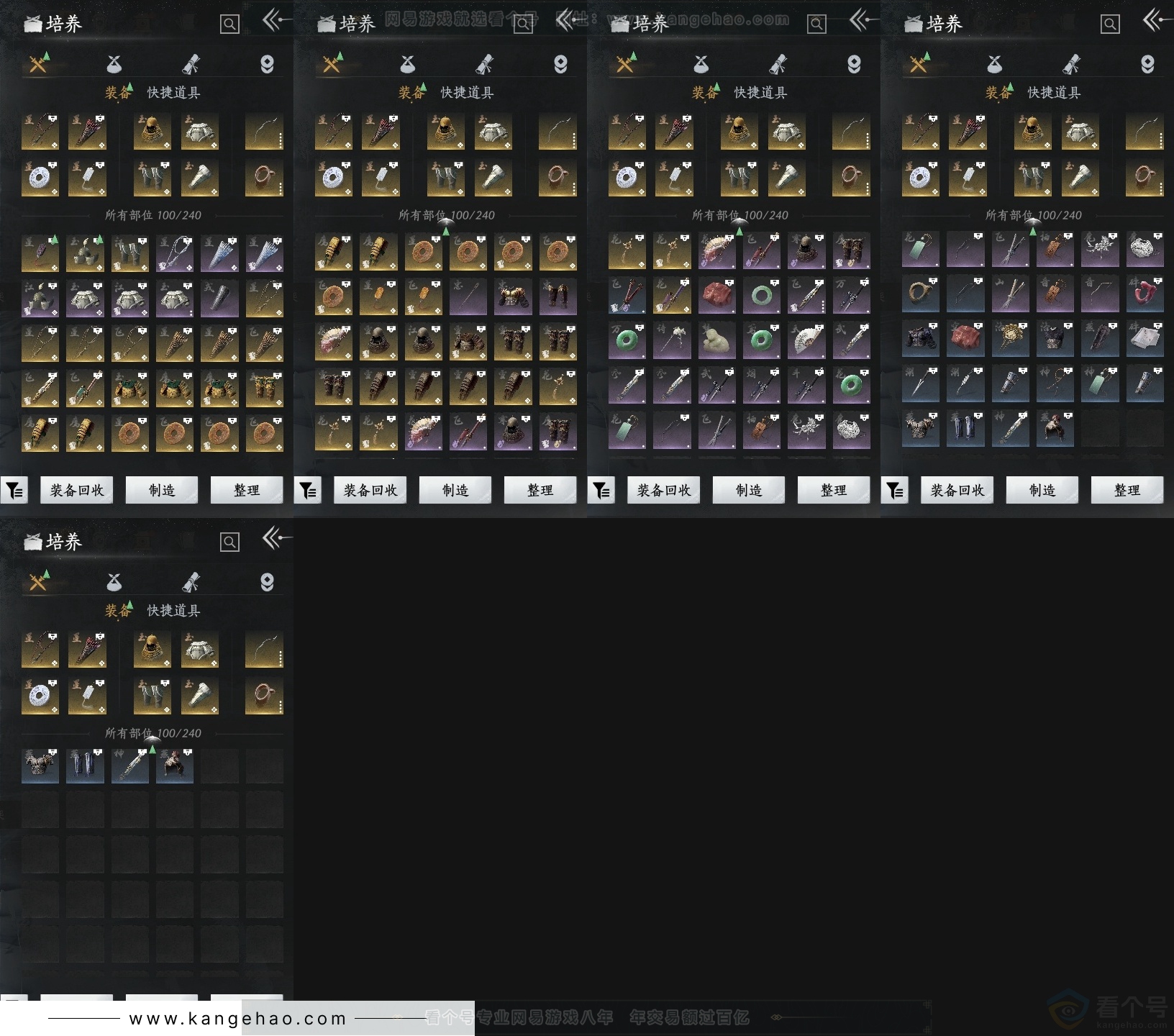Click 制造 button in the third panel

(749, 491)
